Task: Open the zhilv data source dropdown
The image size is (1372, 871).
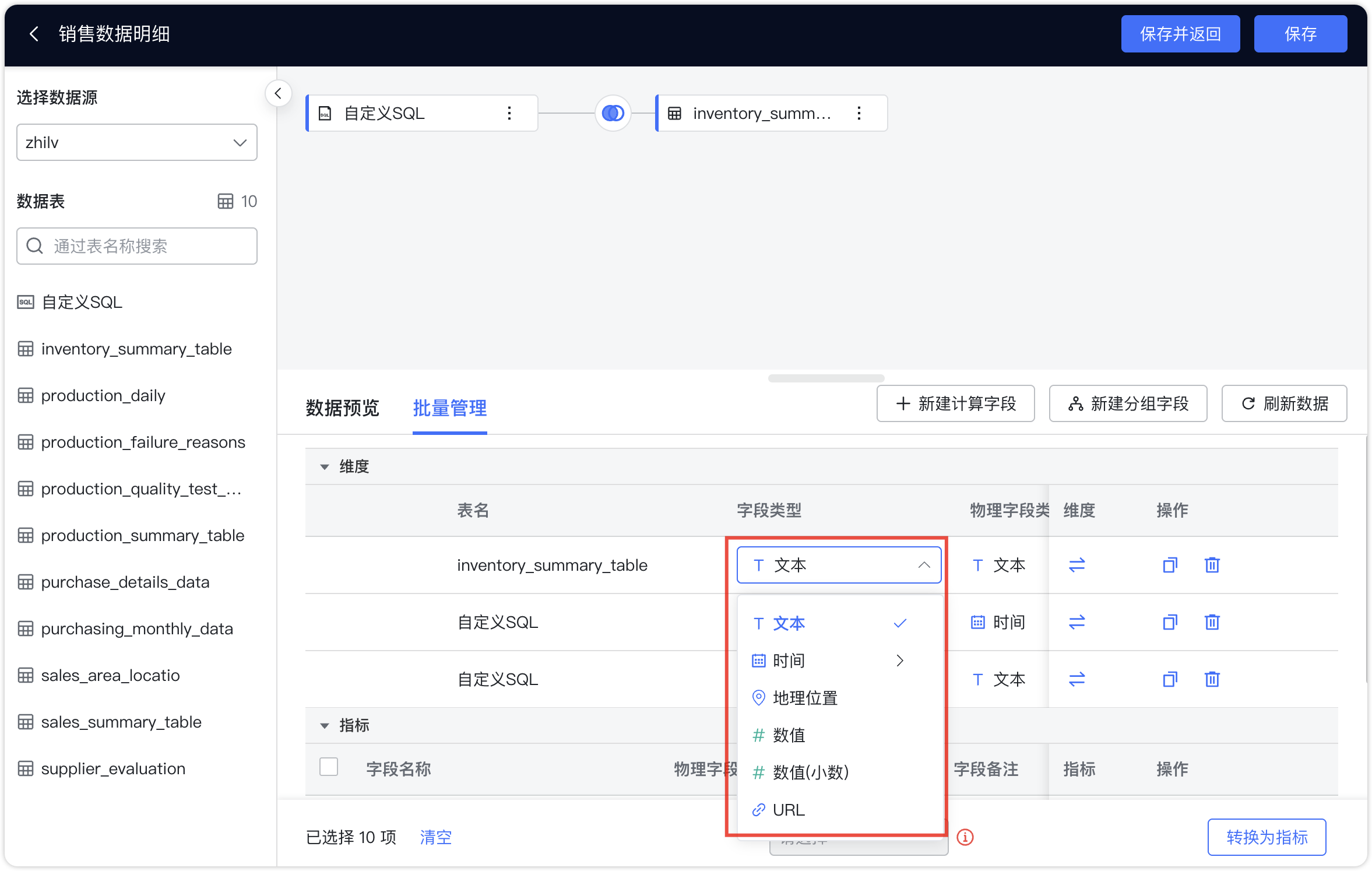Action: [x=137, y=142]
